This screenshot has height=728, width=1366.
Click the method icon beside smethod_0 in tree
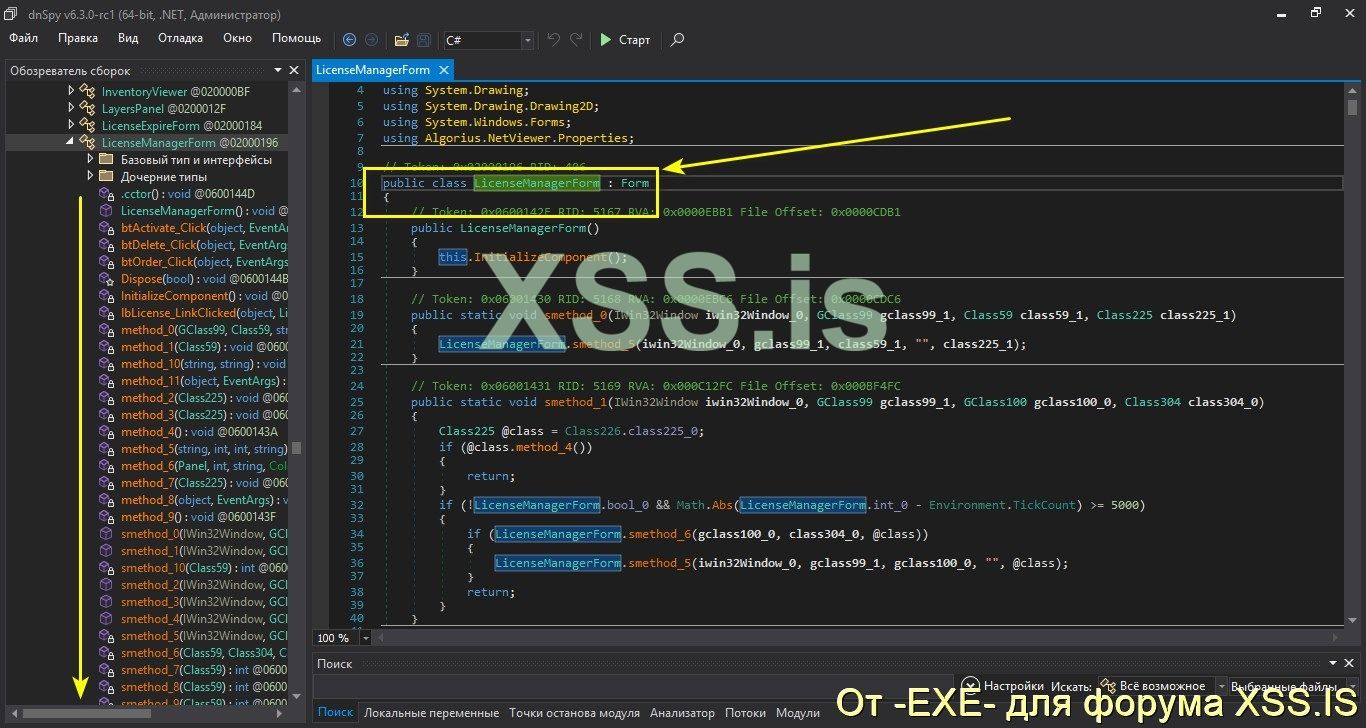[107, 534]
